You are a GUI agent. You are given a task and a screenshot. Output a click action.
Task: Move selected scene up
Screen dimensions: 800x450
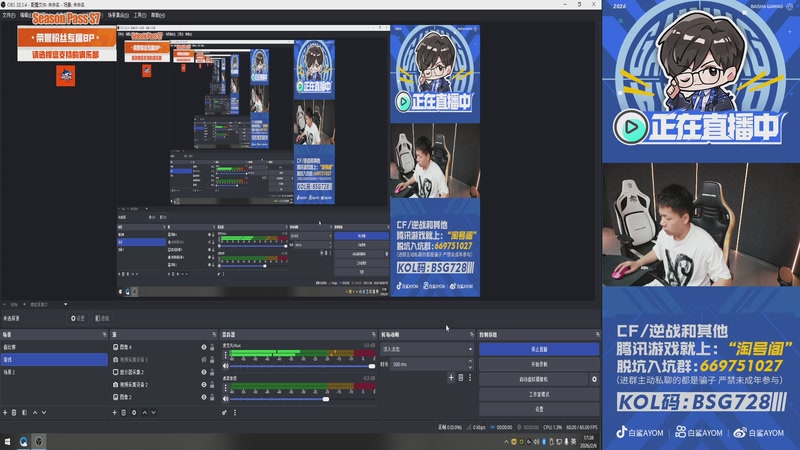[35, 412]
